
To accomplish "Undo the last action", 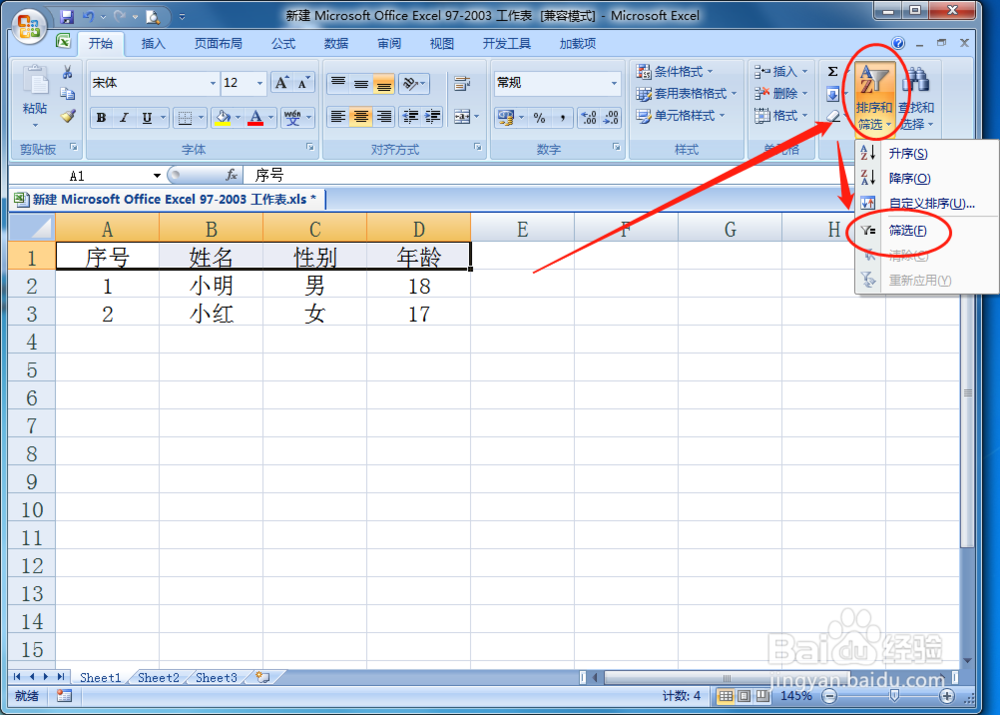I will [x=89, y=17].
